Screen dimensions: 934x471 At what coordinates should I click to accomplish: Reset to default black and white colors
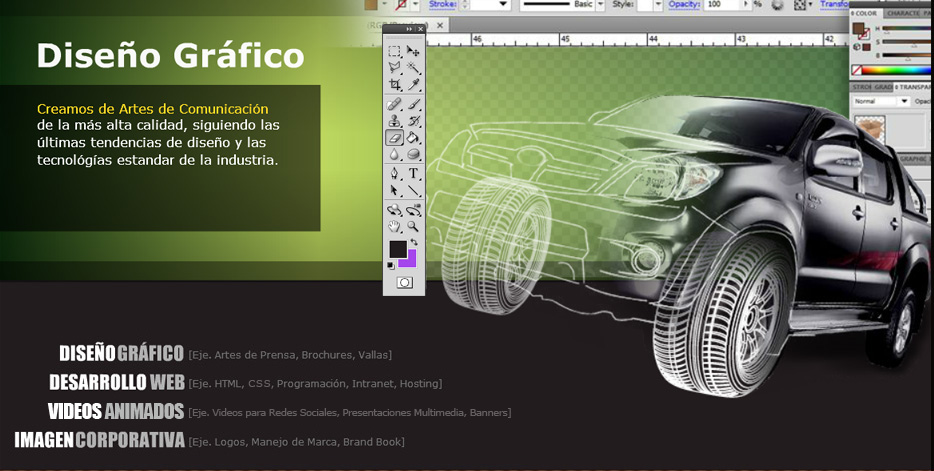coord(391,265)
